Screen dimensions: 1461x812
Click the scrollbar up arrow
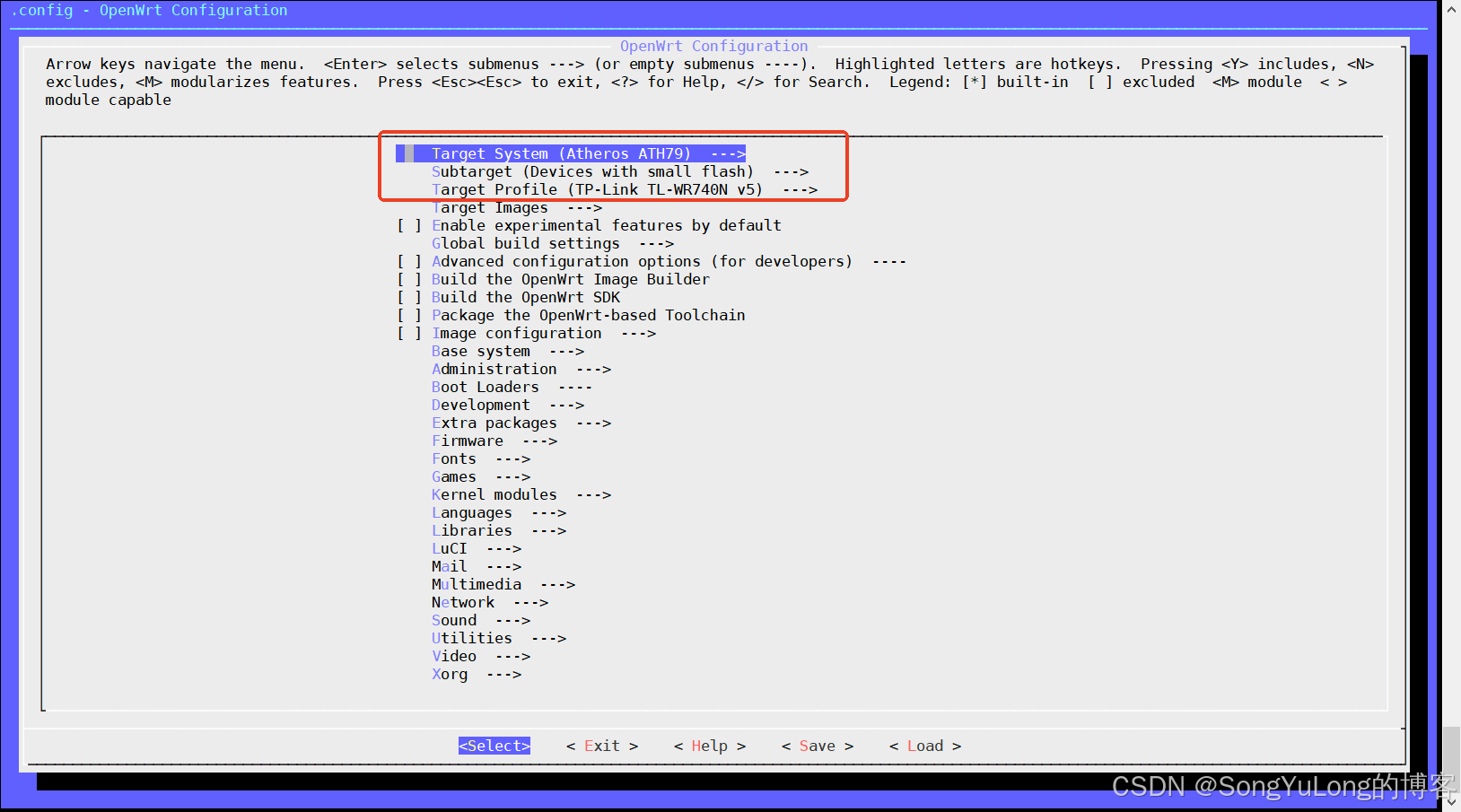pyautogui.click(x=1452, y=8)
